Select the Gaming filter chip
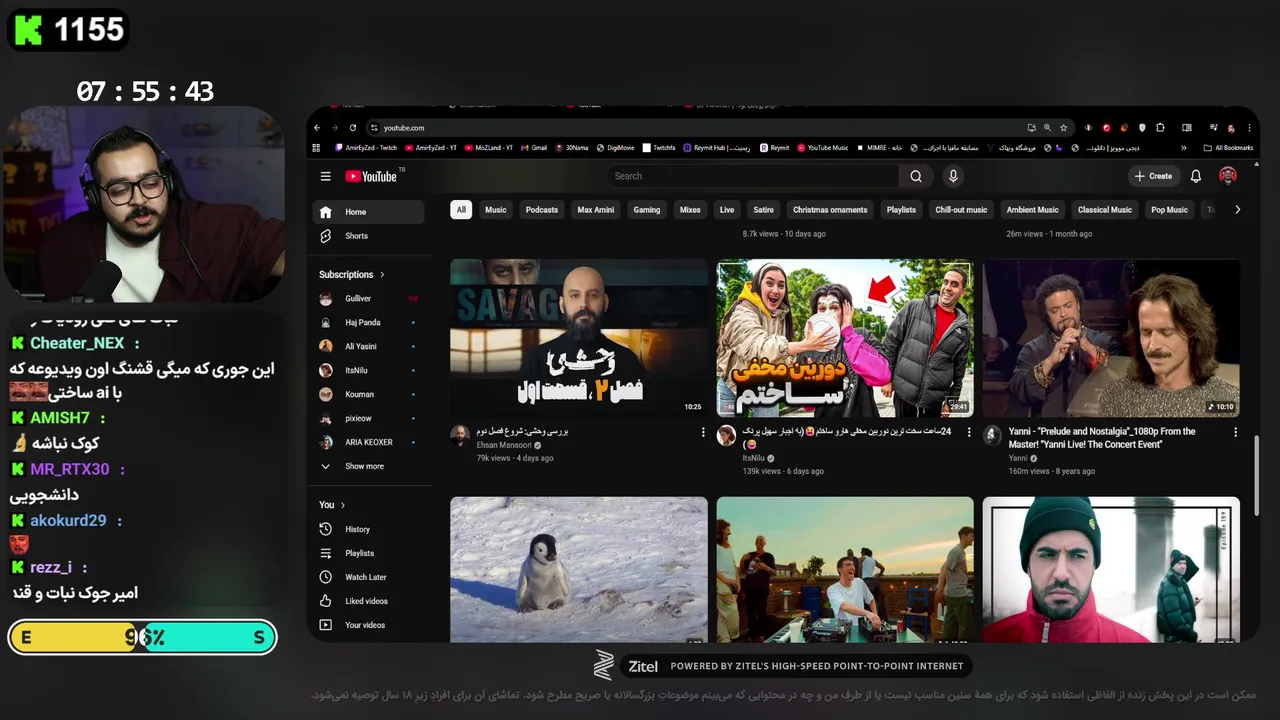 [x=647, y=210]
